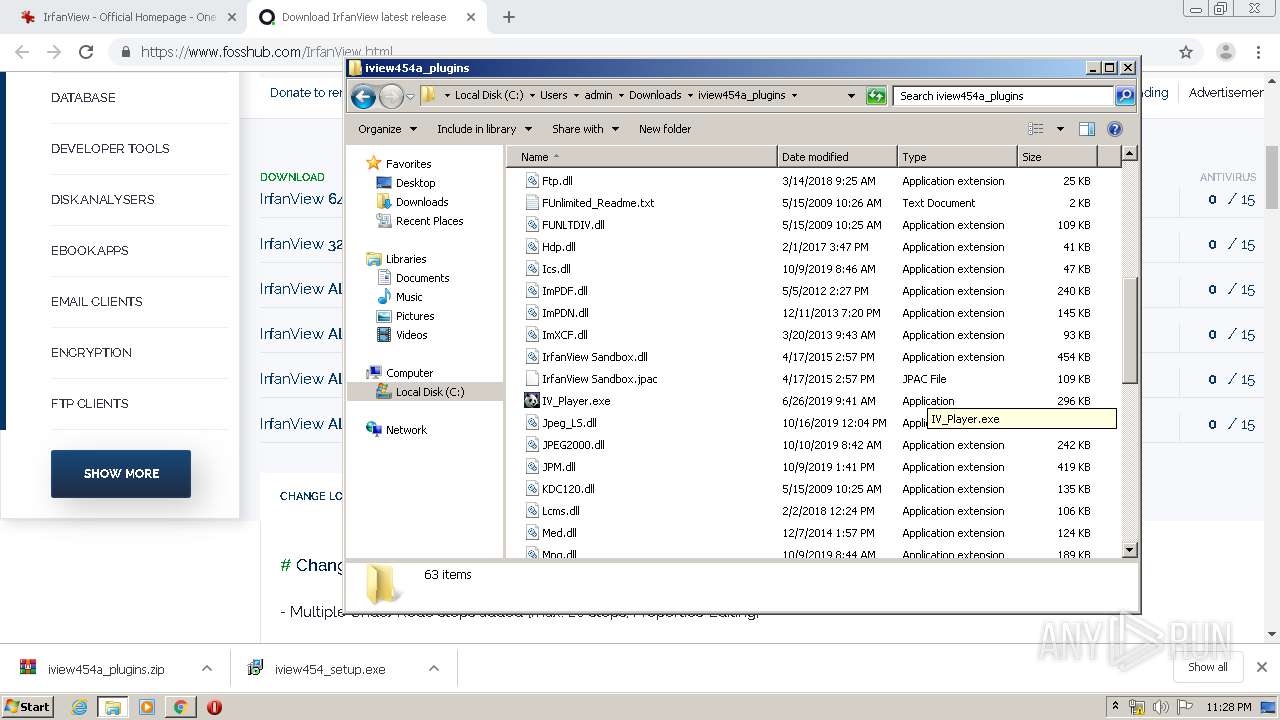Click the search magnifier icon in Explorer
Viewport: 1280px width, 720px height.
(1125, 96)
